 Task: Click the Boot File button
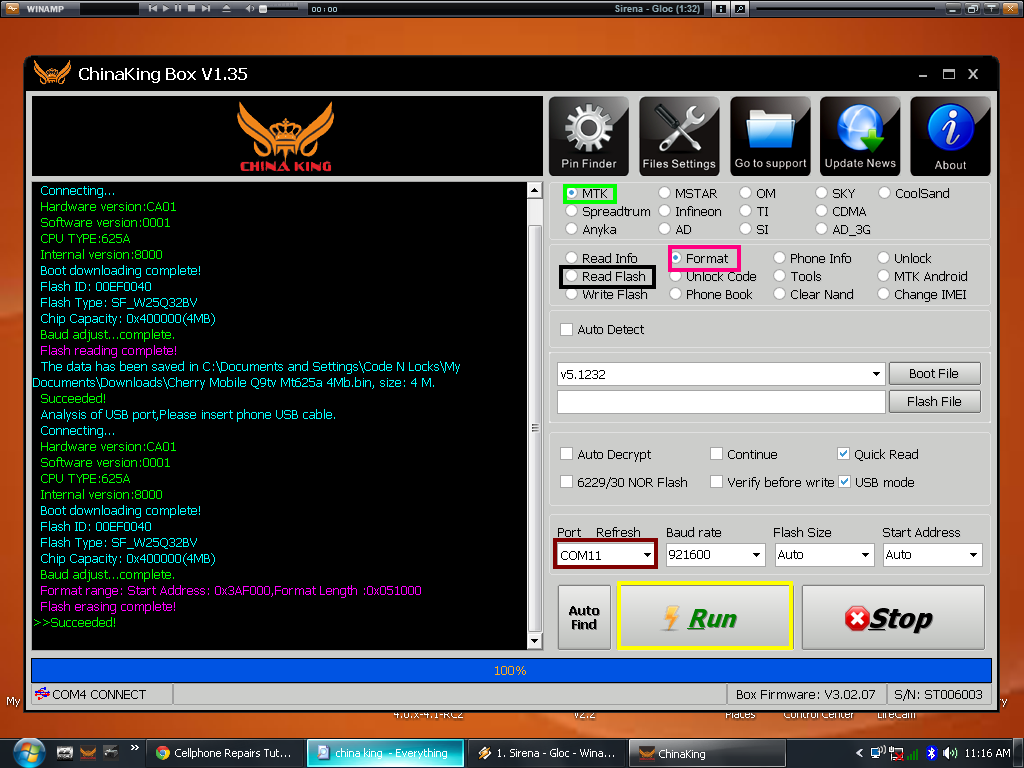pyautogui.click(x=935, y=374)
